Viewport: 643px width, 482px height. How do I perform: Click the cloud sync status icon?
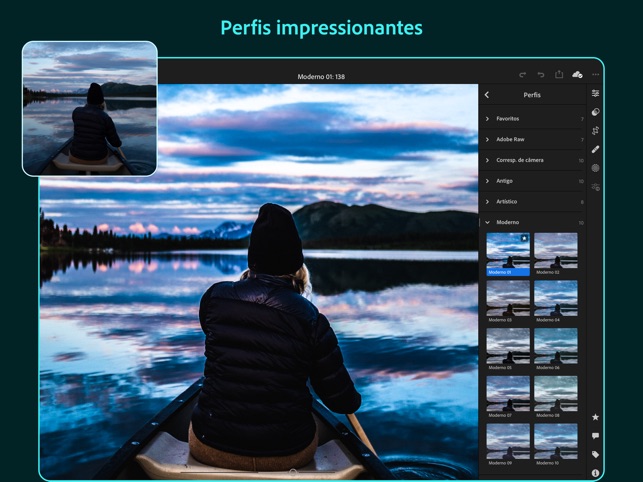[x=578, y=75]
